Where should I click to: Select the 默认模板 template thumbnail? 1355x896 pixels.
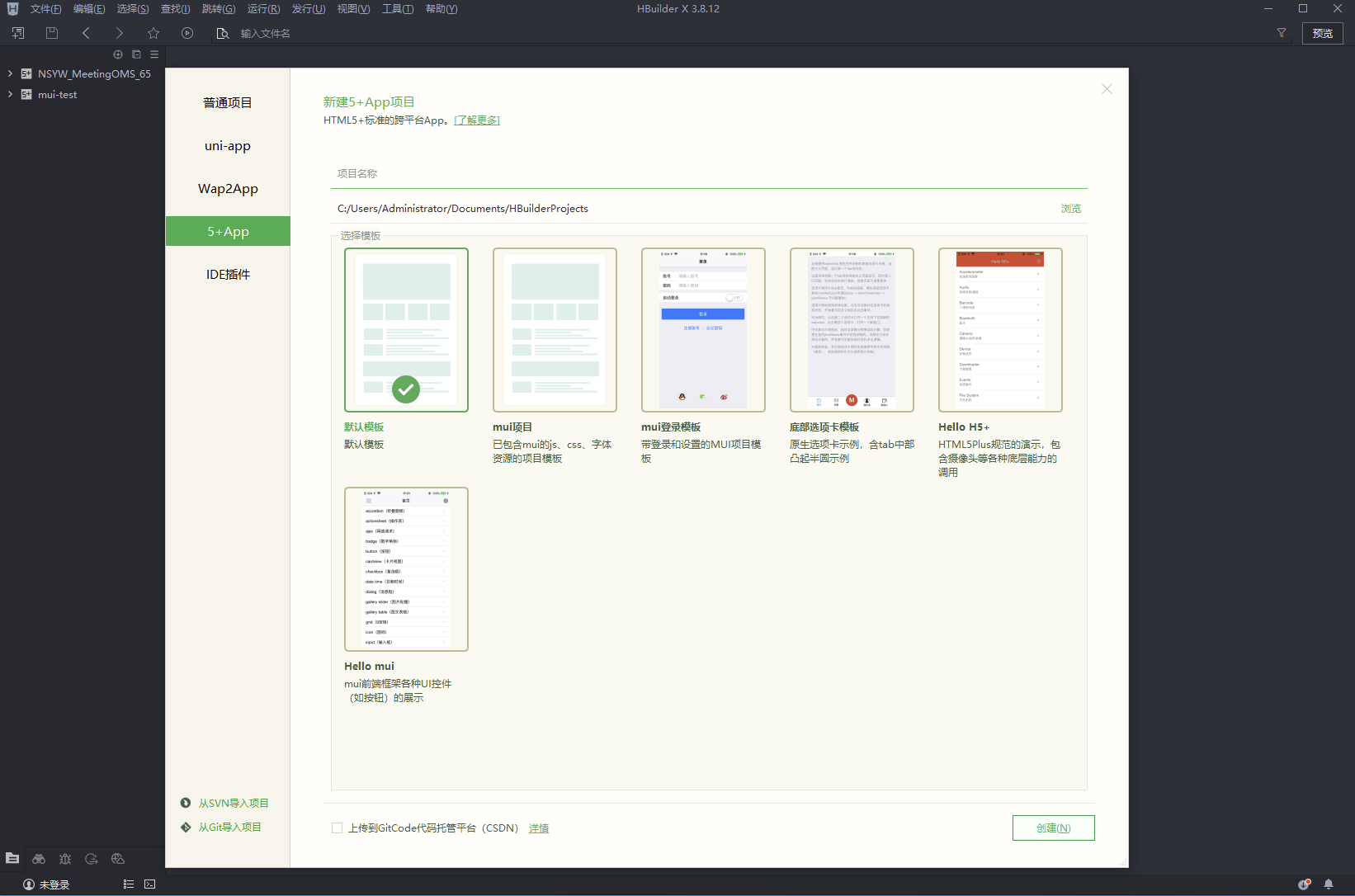pos(406,330)
